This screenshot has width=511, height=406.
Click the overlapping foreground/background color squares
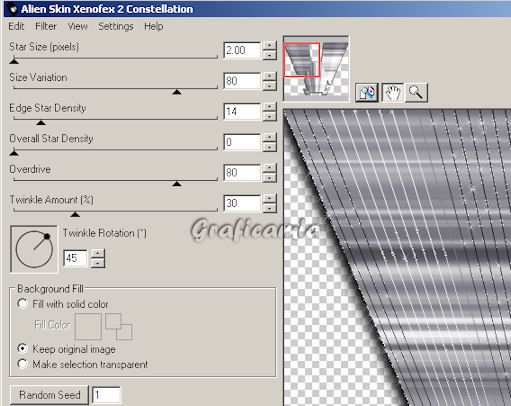click(119, 326)
